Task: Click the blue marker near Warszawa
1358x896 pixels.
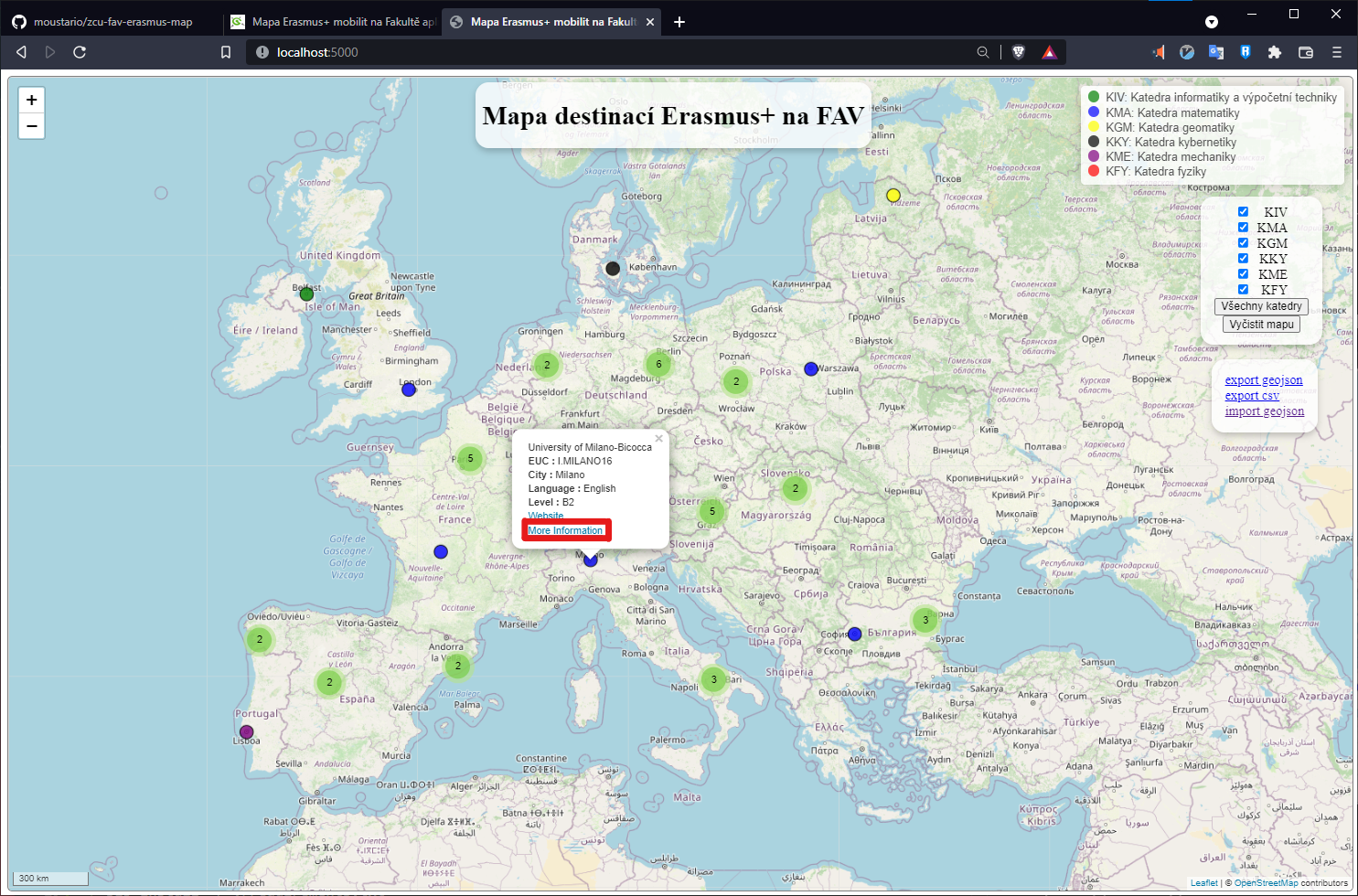Action: [811, 369]
